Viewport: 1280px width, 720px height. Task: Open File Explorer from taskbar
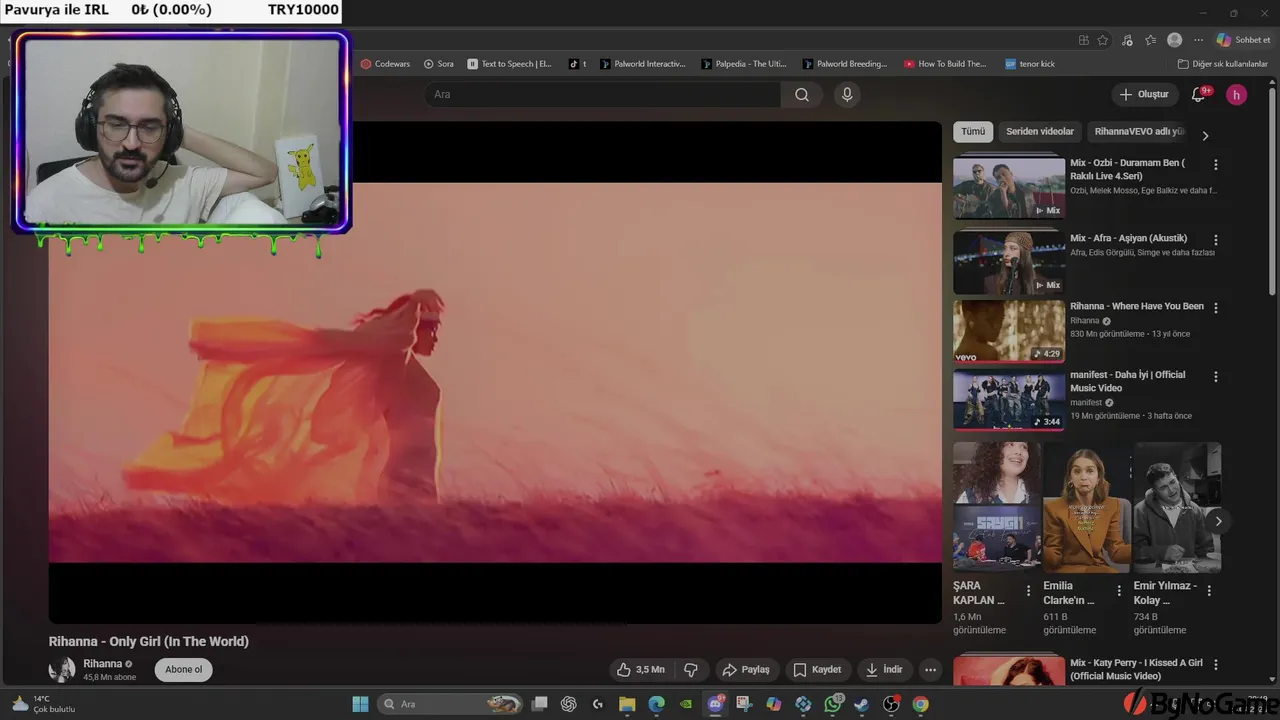pos(627,704)
